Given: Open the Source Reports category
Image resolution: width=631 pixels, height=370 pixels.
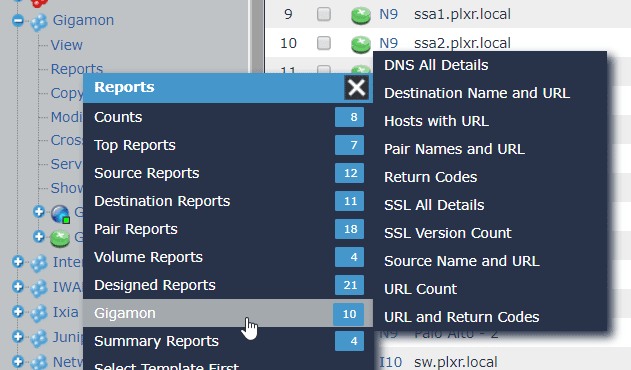Looking at the screenshot, I should (228, 173).
